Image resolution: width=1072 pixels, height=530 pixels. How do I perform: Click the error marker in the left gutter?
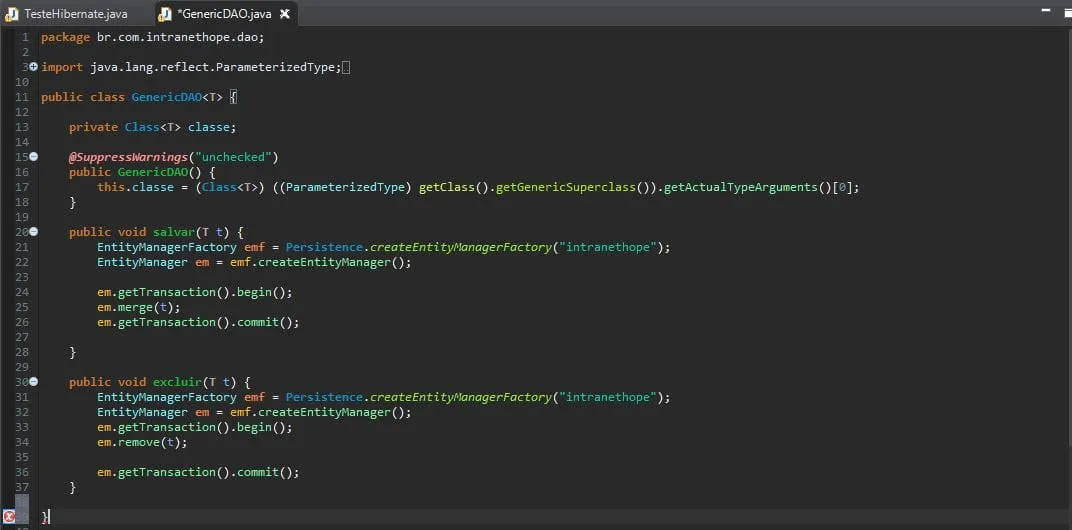9,516
